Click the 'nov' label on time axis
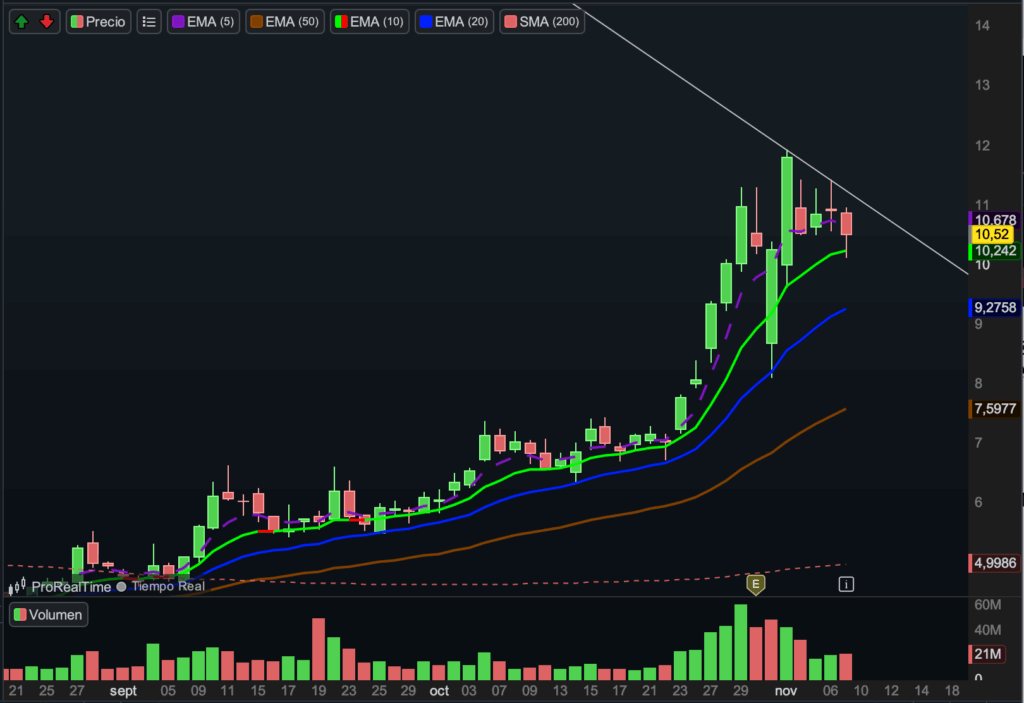The height and width of the screenshot is (703, 1024). click(x=785, y=691)
